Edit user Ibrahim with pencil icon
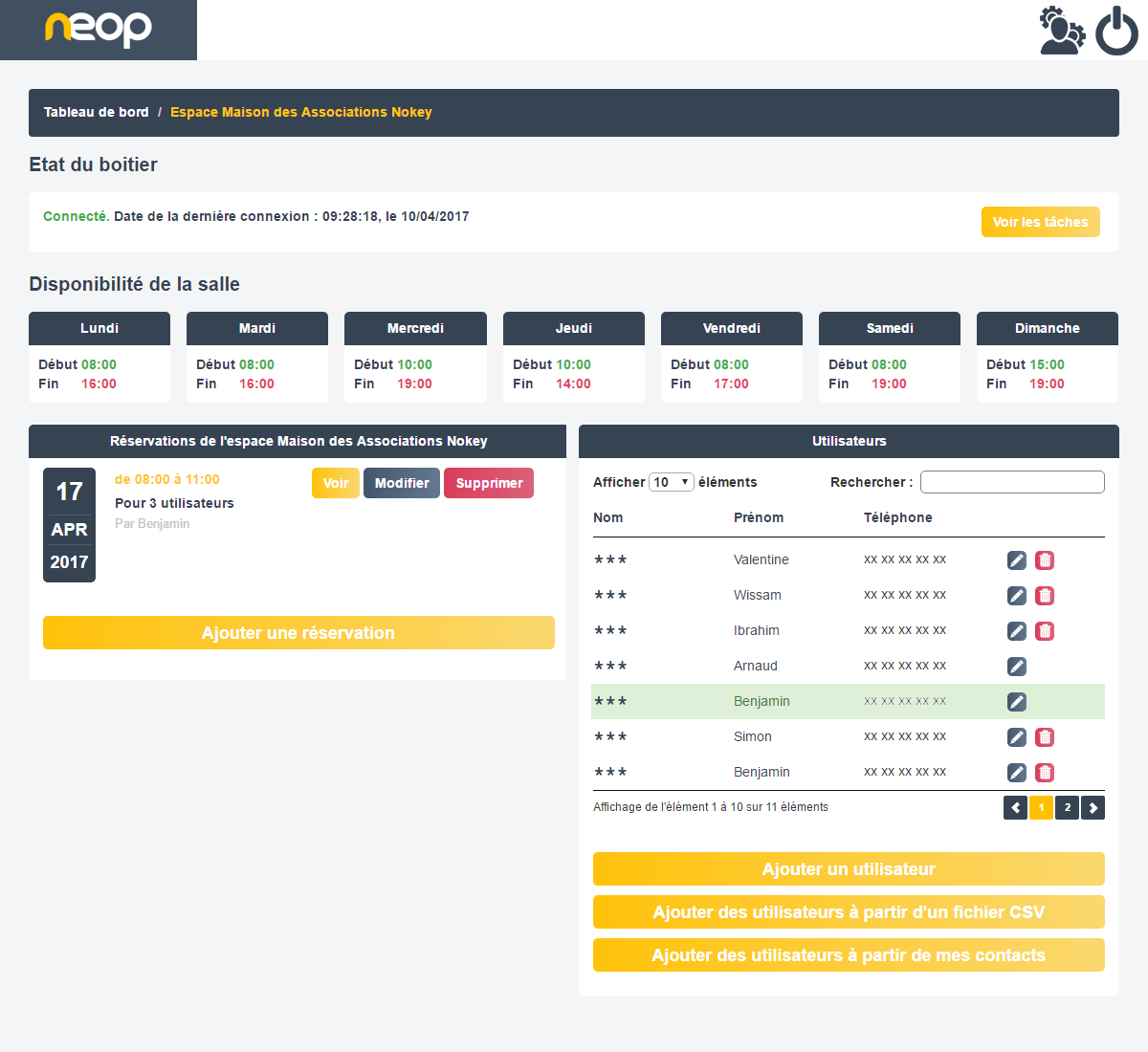Screen dimensions: 1148x1052 point(1017,631)
